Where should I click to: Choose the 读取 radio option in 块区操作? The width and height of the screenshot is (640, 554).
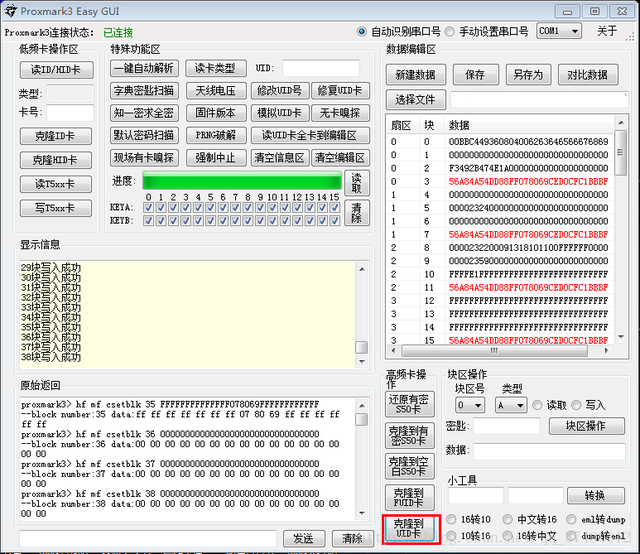pyautogui.click(x=538, y=405)
